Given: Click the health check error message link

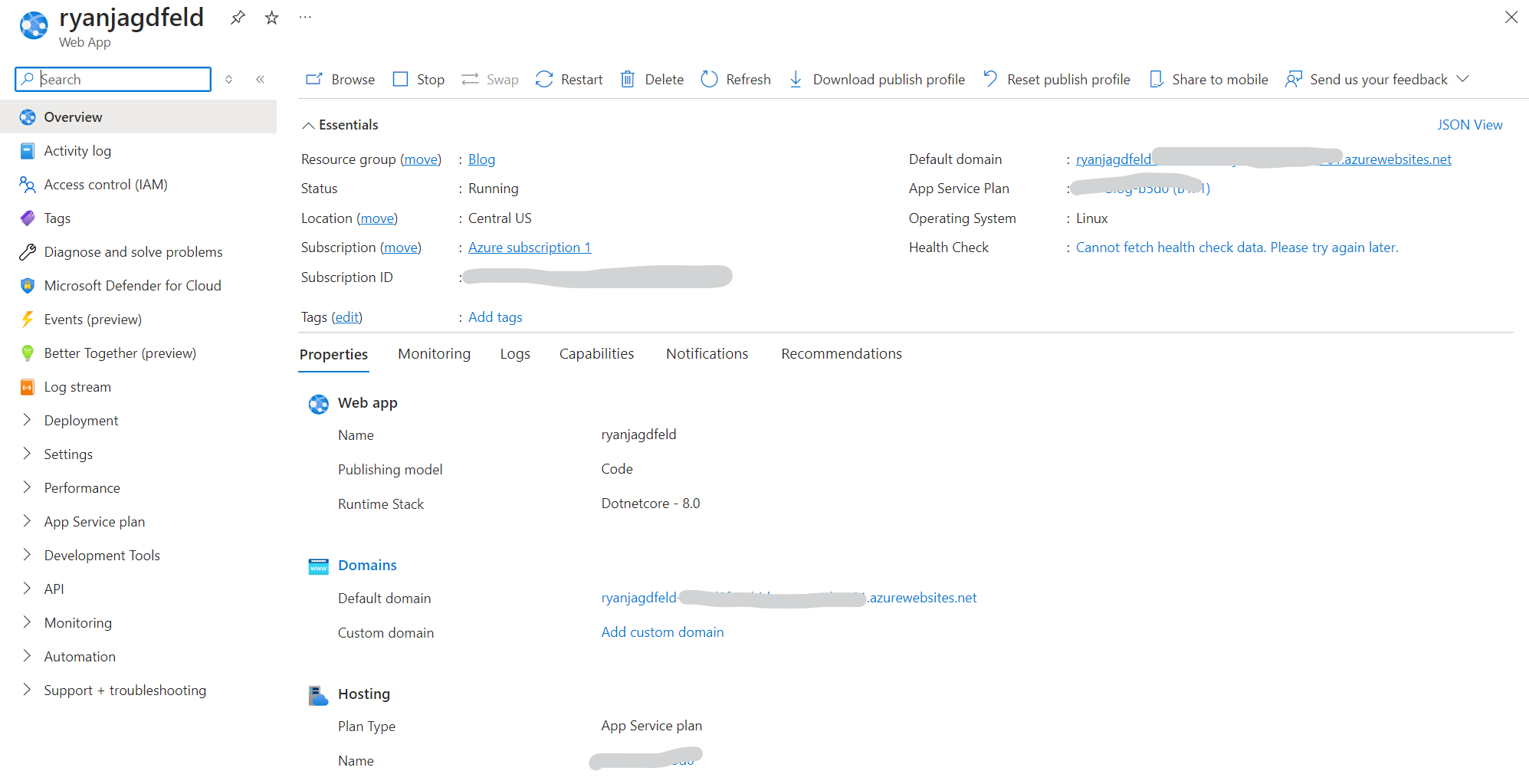Looking at the screenshot, I should click(1237, 248).
